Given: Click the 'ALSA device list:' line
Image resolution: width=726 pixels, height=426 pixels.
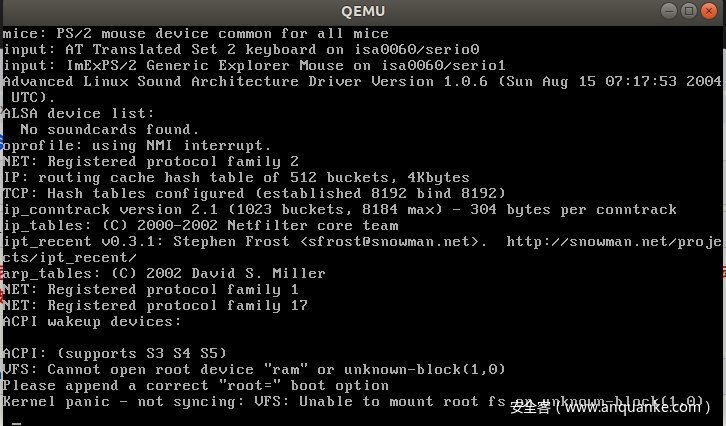Looking at the screenshot, I should 79,114.
